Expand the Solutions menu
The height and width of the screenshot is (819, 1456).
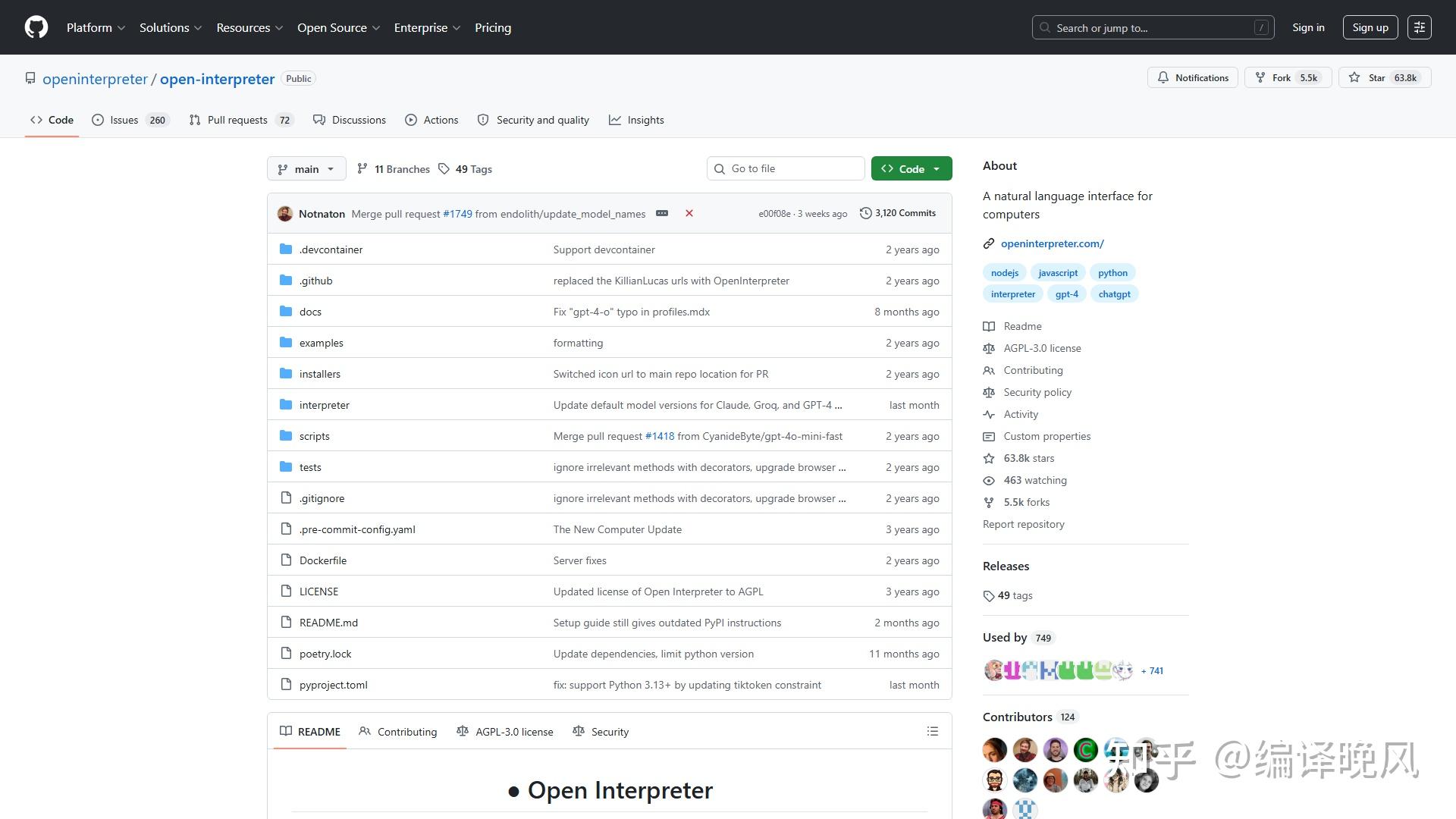[x=171, y=27]
